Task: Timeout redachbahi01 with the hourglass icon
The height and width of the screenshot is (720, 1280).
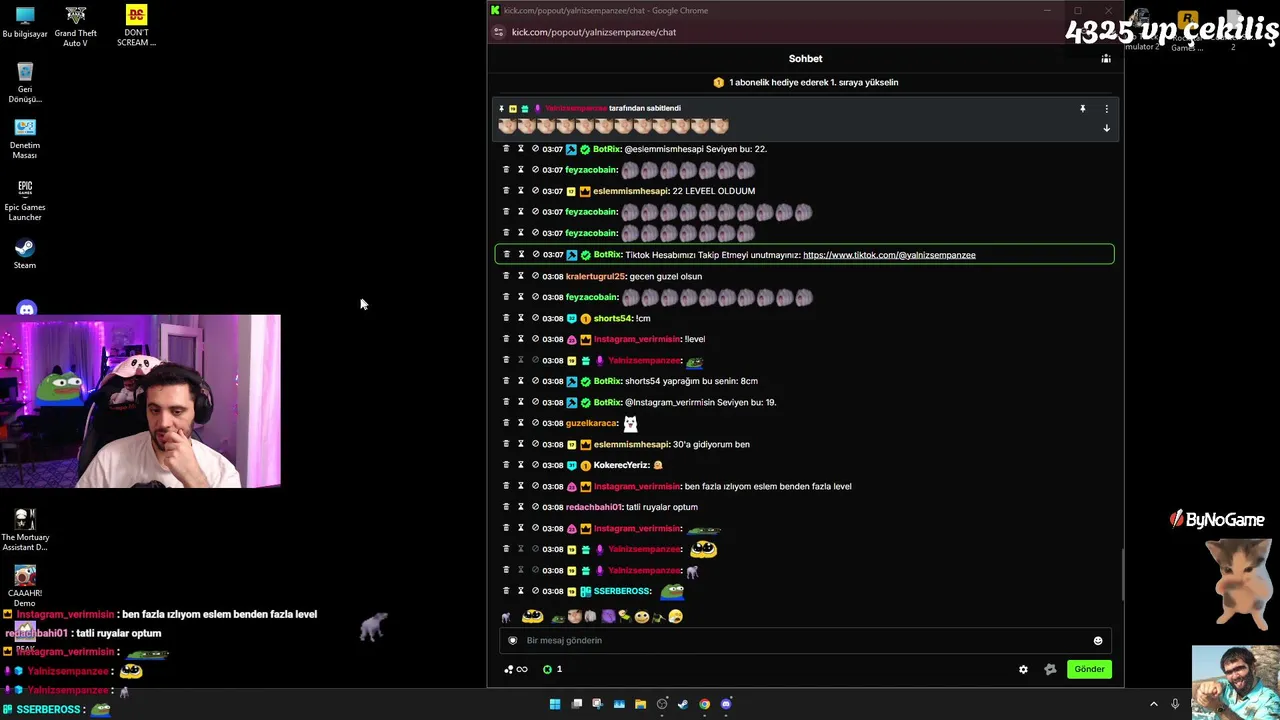Action: 520,507
